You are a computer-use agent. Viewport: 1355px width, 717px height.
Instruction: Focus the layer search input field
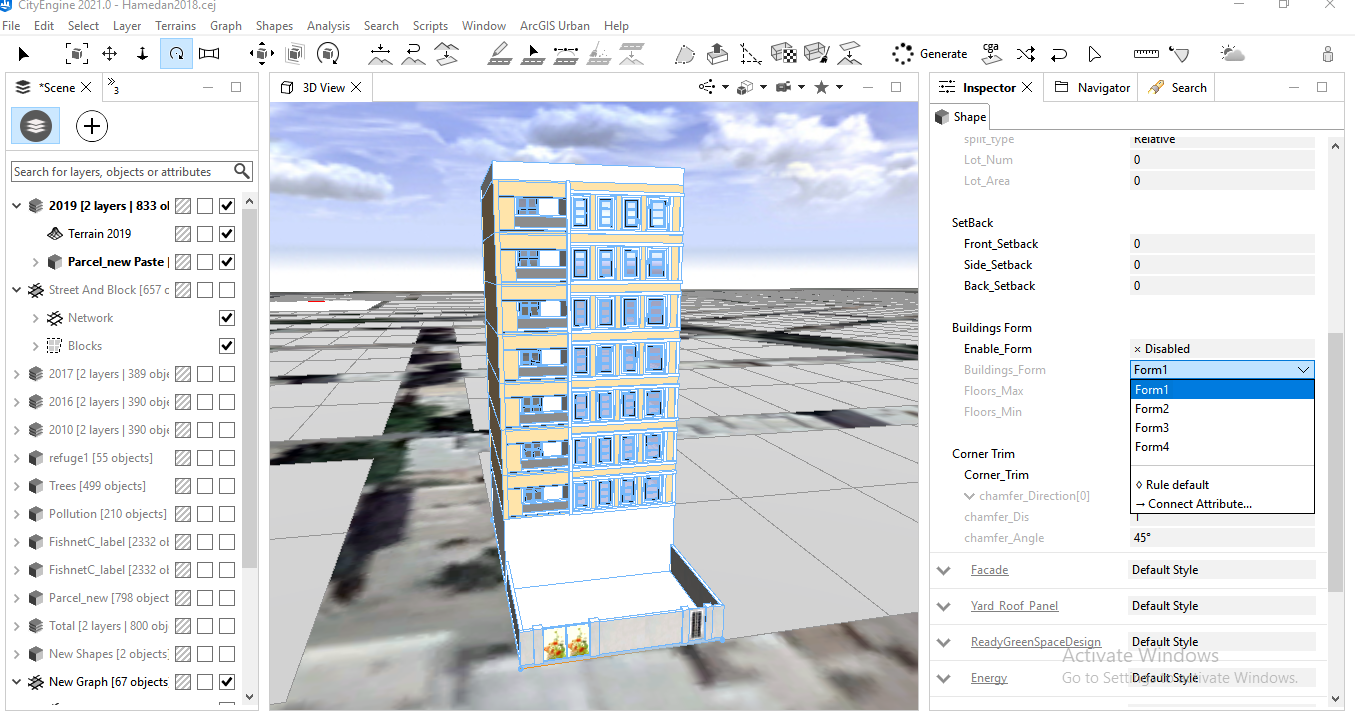(122, 171)
